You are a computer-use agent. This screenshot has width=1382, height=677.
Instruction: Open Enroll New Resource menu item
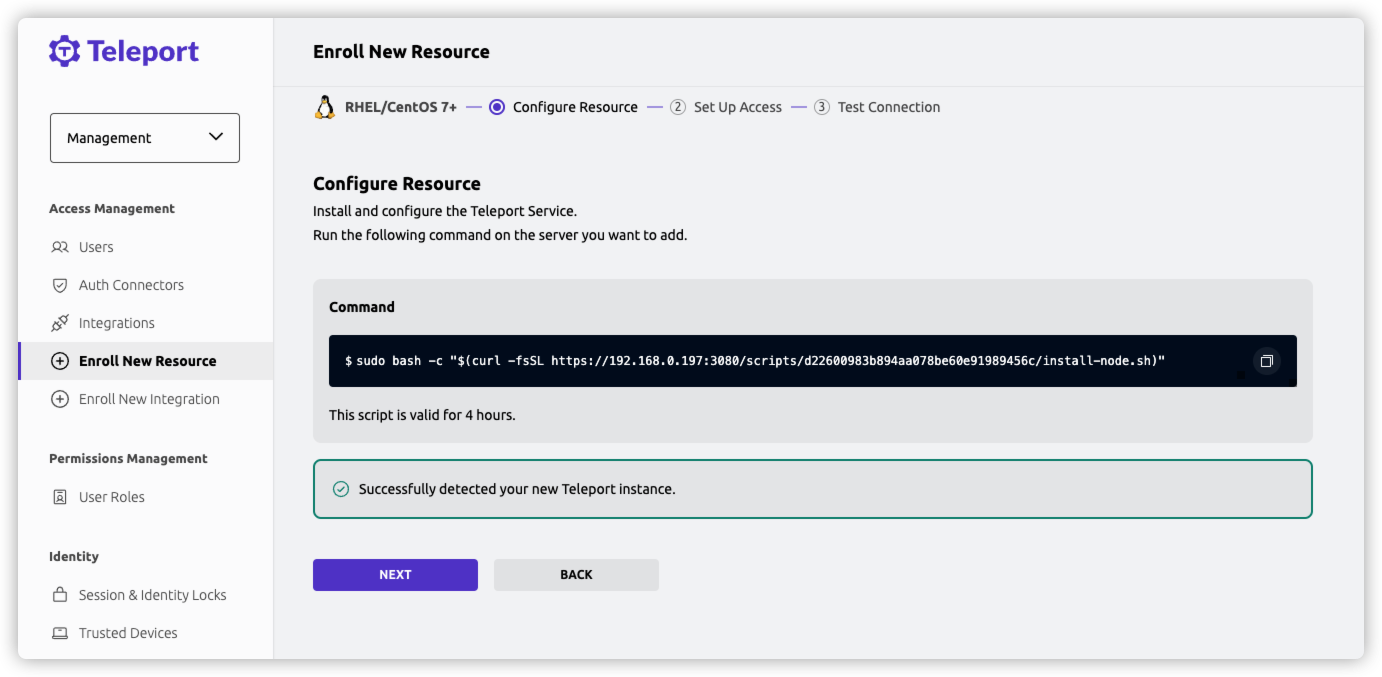tap(146, 361)
